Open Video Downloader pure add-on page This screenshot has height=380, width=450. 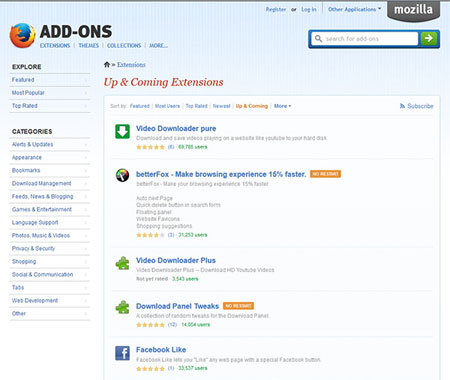coord(176,128)
